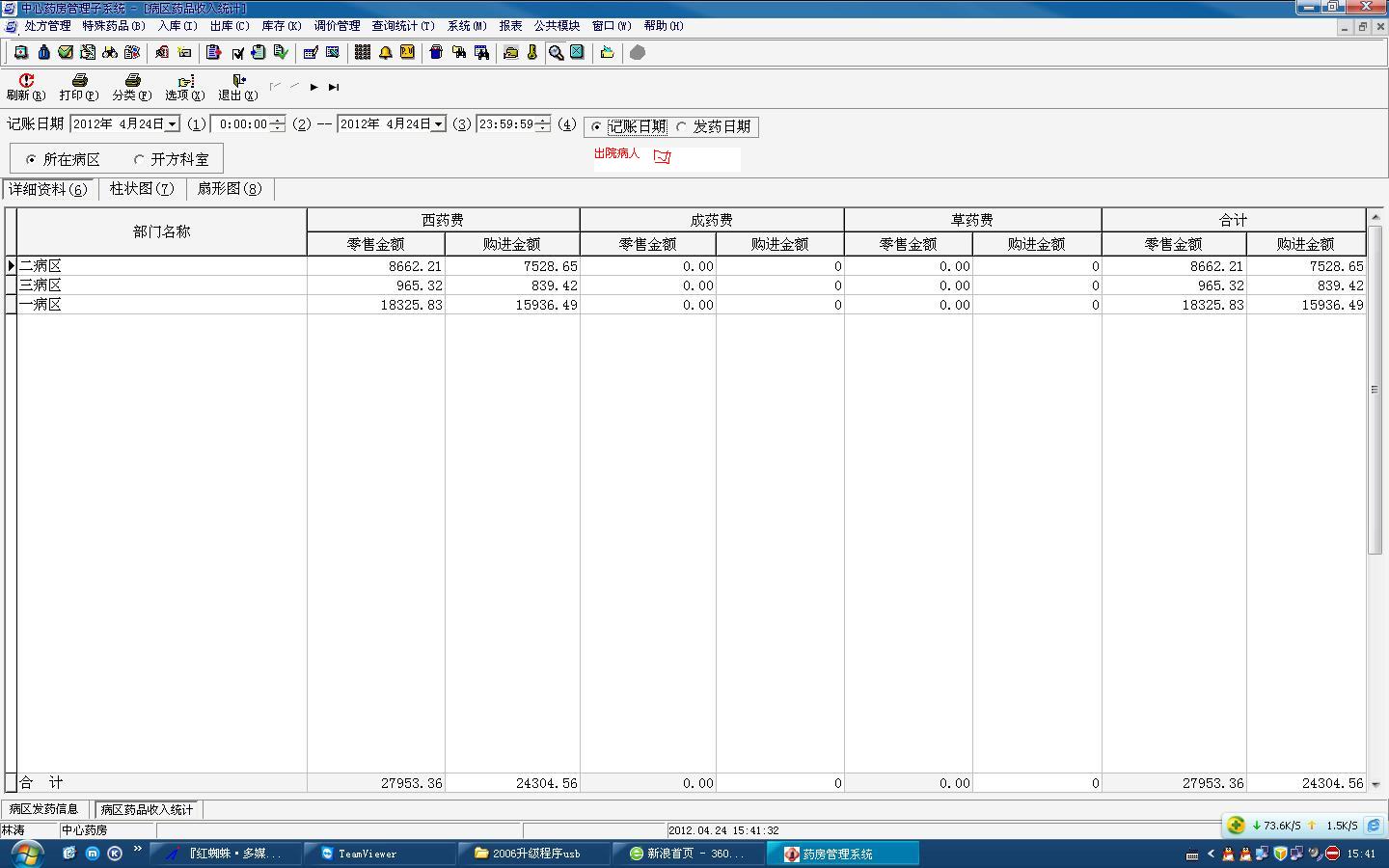Open the 入库 menu
Viewport: 1389px width, 868px height.
click(177, 26)
